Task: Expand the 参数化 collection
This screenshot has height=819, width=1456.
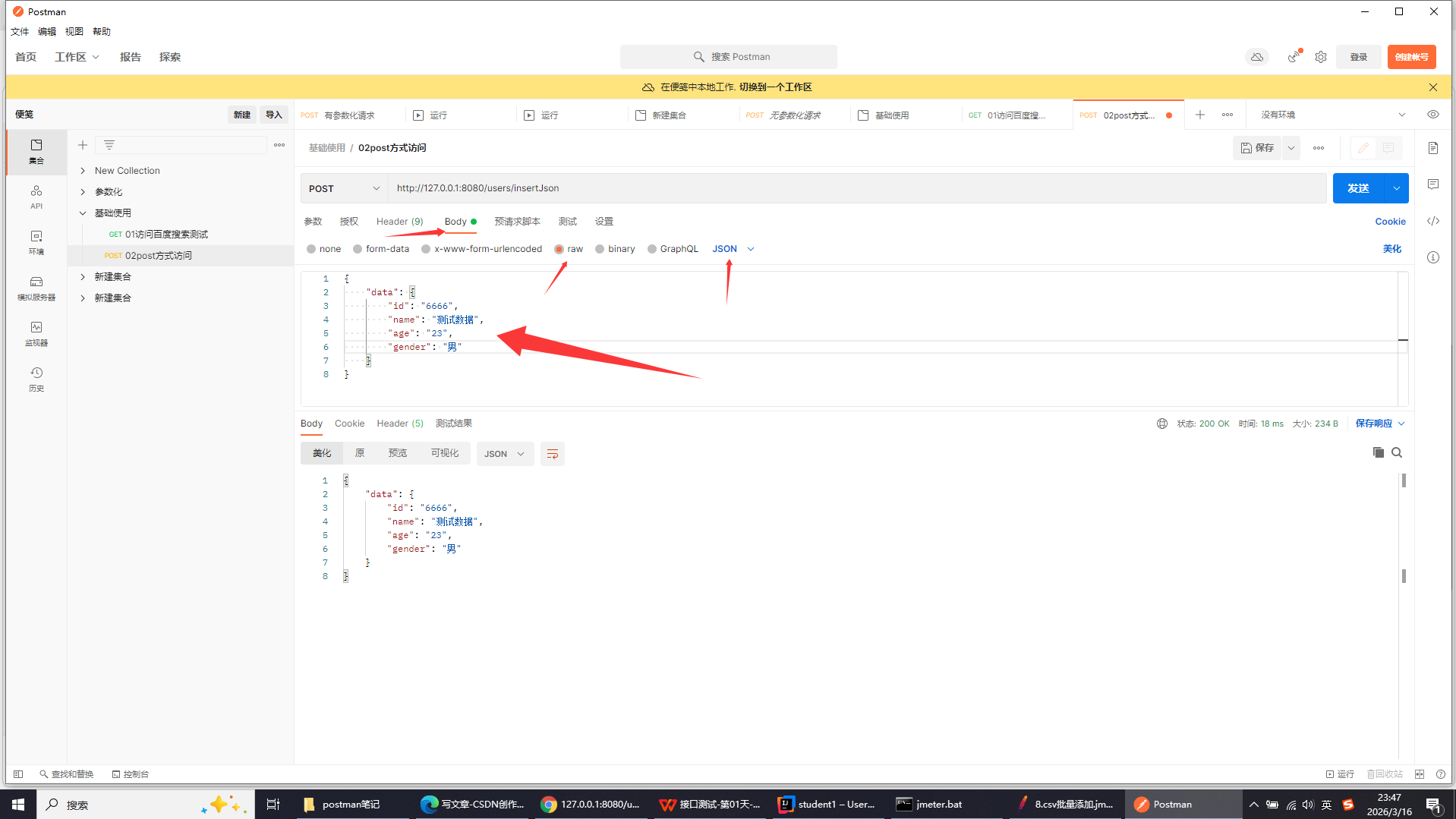Action: point(83,192)
